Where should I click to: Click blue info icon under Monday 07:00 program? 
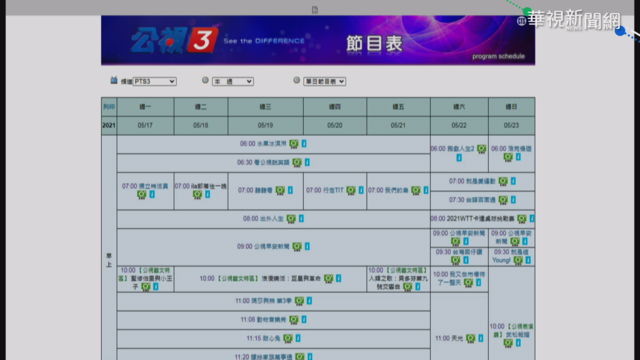[152, 194]
